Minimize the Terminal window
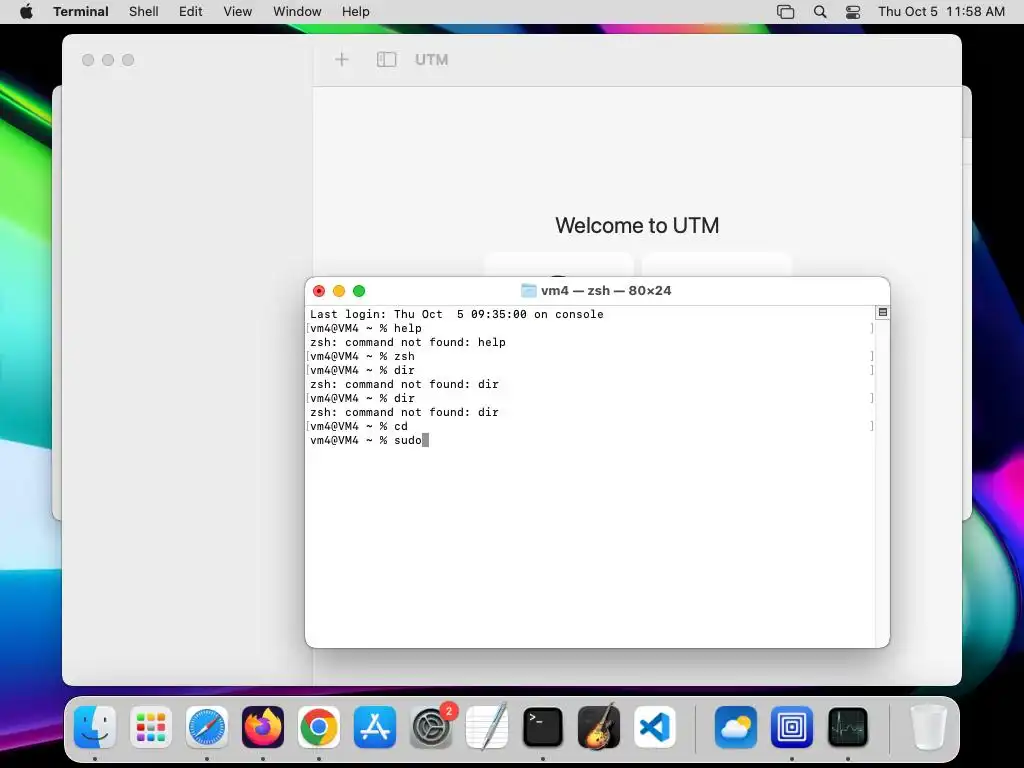1024x768 pixels. click(x=339, y=291)
